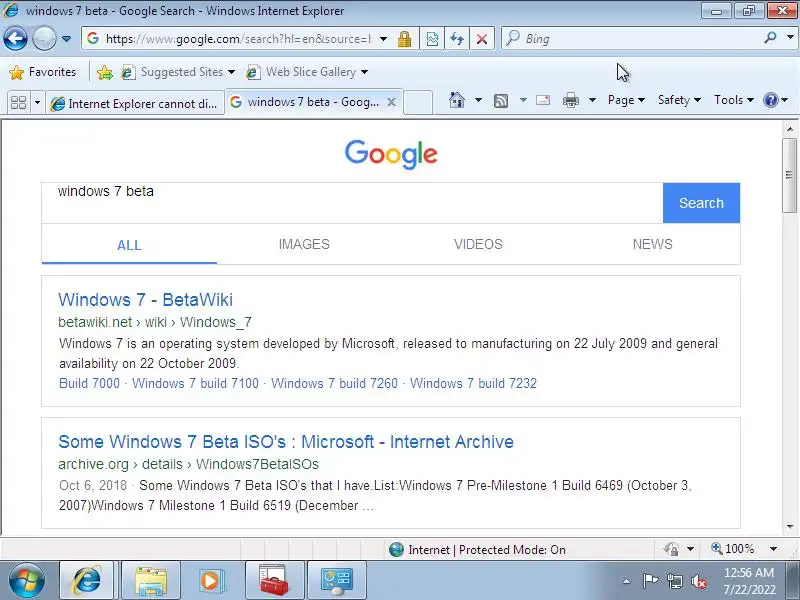The height and width of the screenshot is (600, 800).
Task: Click the 100% zoom level button
Action: click(733, 549)
